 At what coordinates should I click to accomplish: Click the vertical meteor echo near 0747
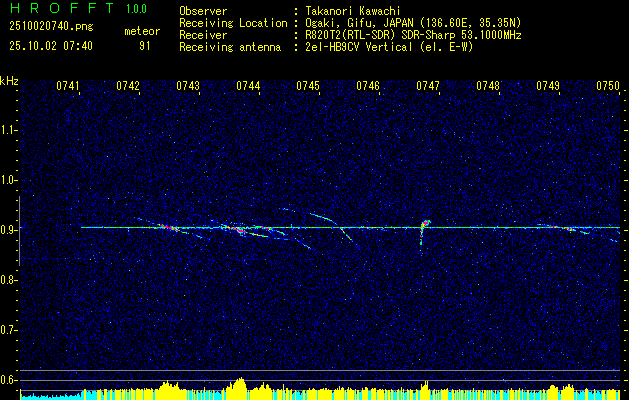(424, 232)
